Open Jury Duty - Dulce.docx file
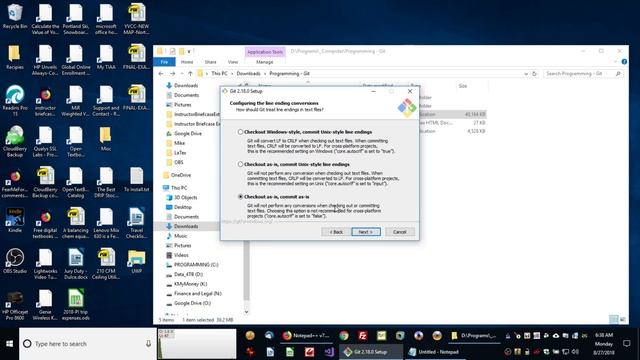This screenshot has width=640, height=360. click(x=76, y=264)
